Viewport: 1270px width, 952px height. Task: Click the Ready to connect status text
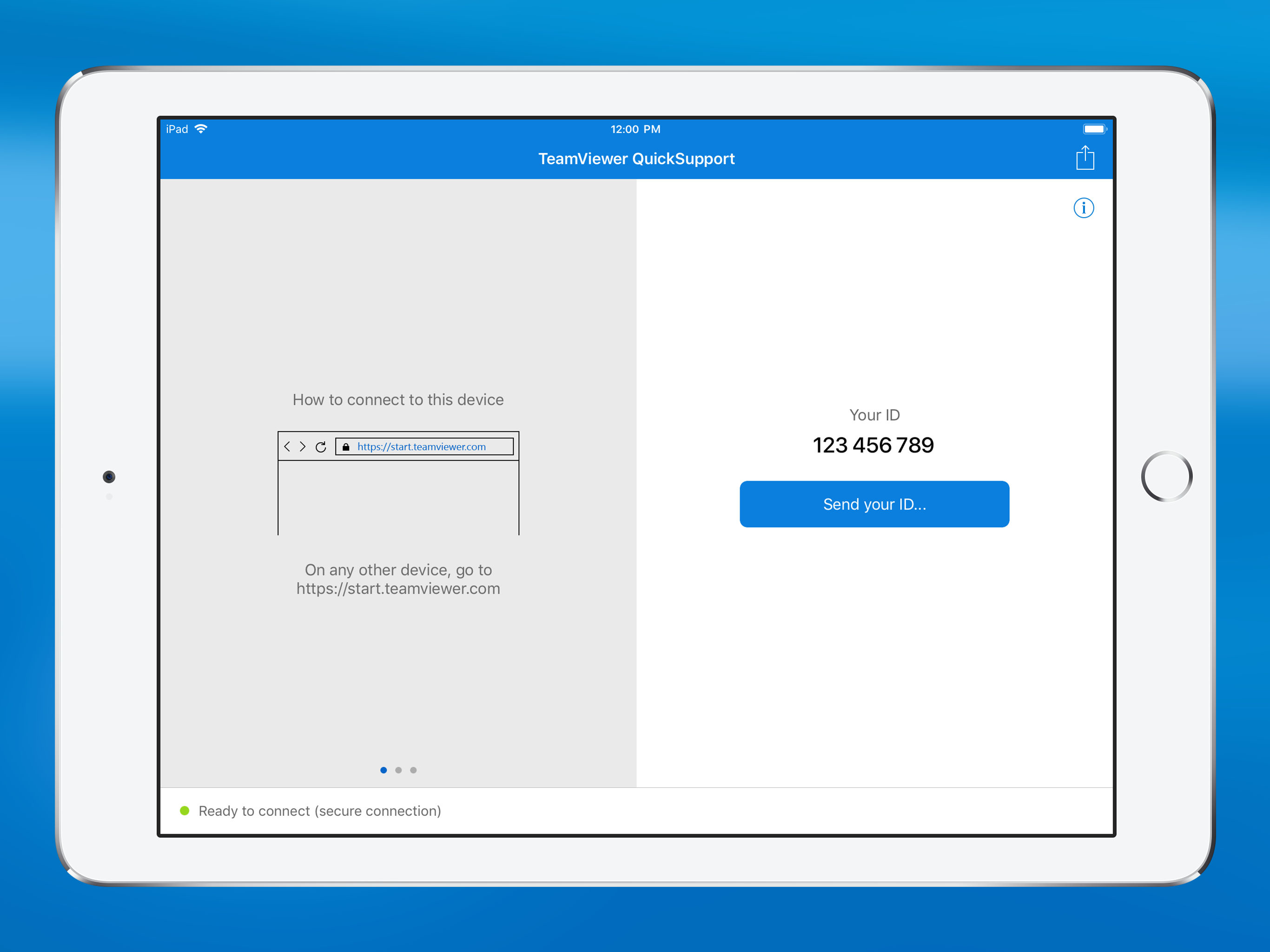(320, 811)
